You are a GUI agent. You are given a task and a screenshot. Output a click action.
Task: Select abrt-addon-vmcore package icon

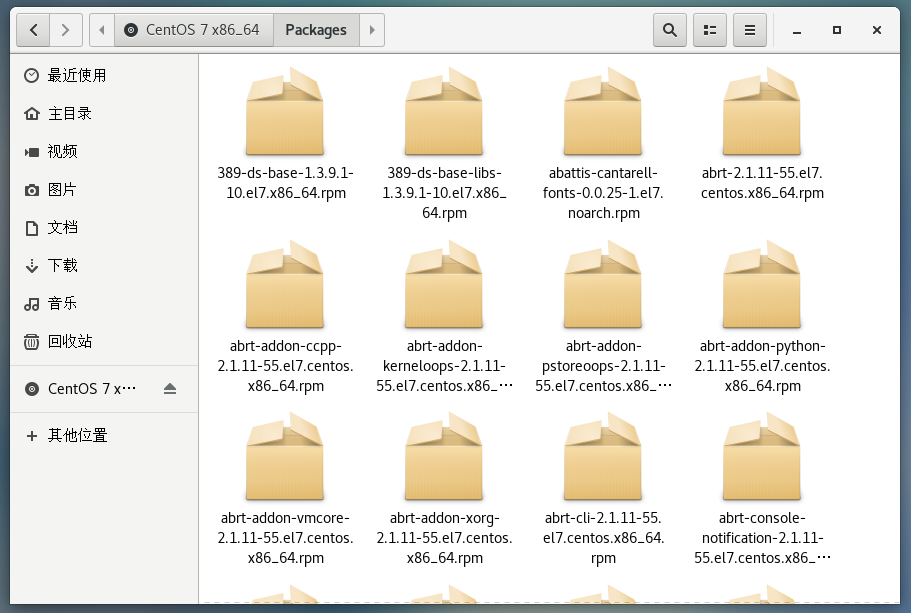point(285,456)
